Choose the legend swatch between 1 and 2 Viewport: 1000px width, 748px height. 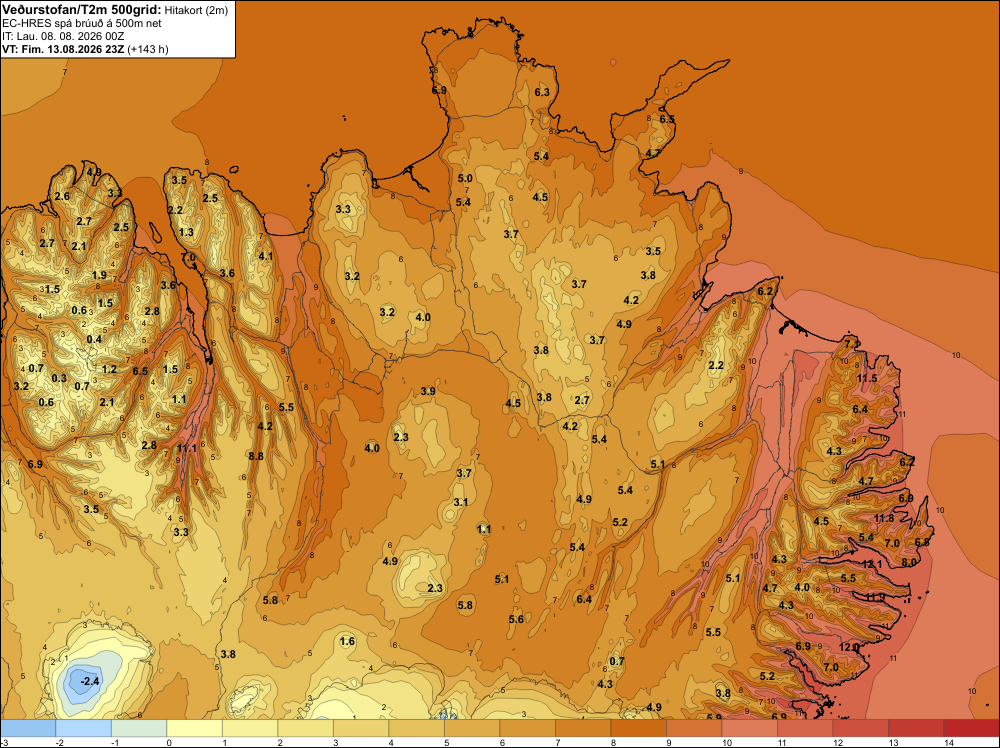[x=250, y=728]
